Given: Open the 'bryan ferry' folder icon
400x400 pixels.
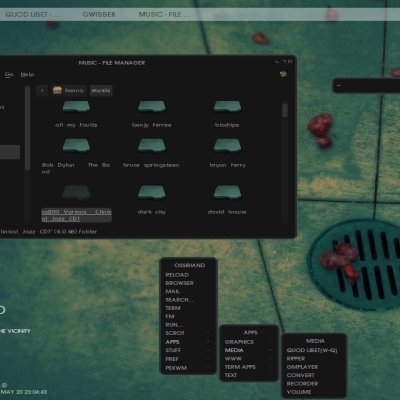Looking at the screenshot, I should pos(227,146).
